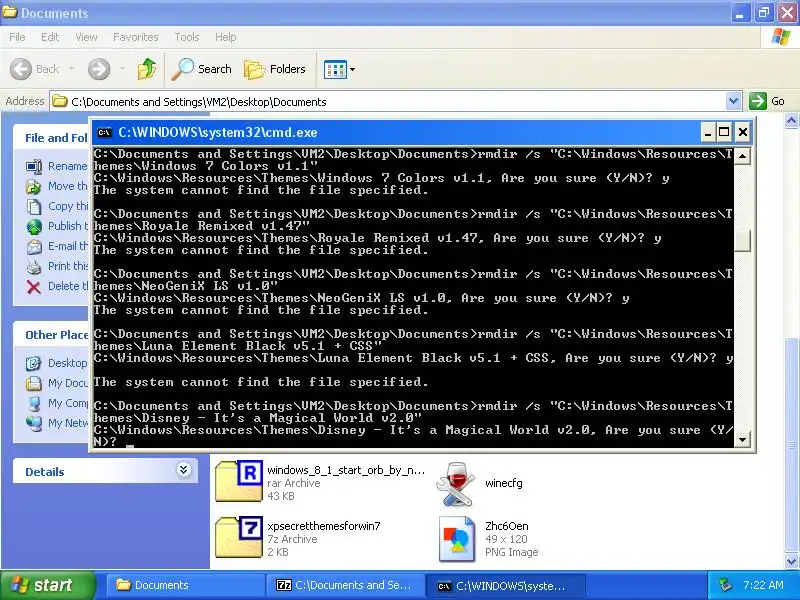This screenshot has width=800, height=600.
Task: Expand the address bar dropdown
Action: (x=733, y=101)
